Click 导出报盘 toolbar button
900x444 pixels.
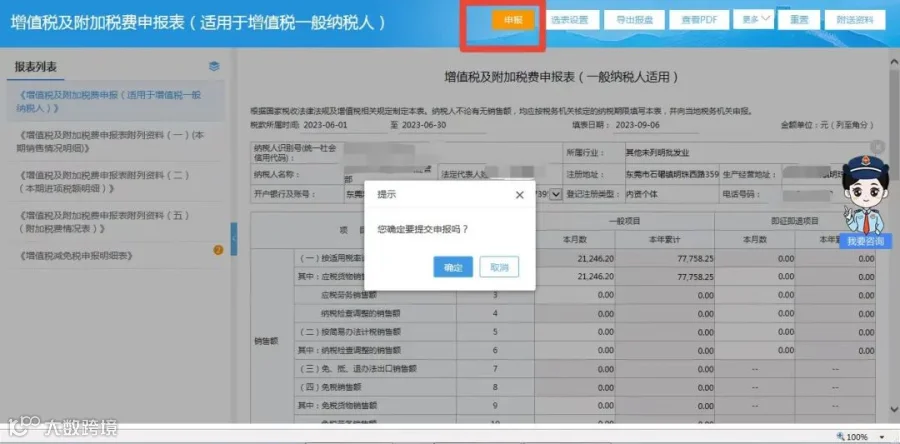coord(634,20)
